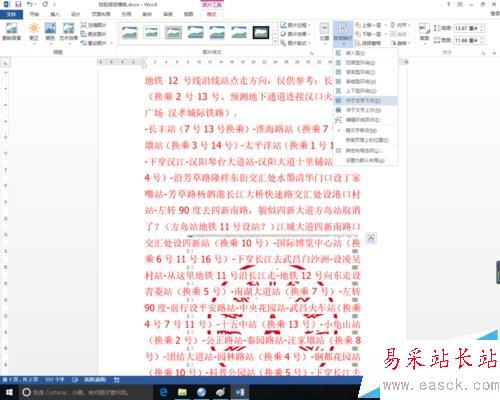
Task: Expand the picture styles gallery More arrow
Action: 275,43
